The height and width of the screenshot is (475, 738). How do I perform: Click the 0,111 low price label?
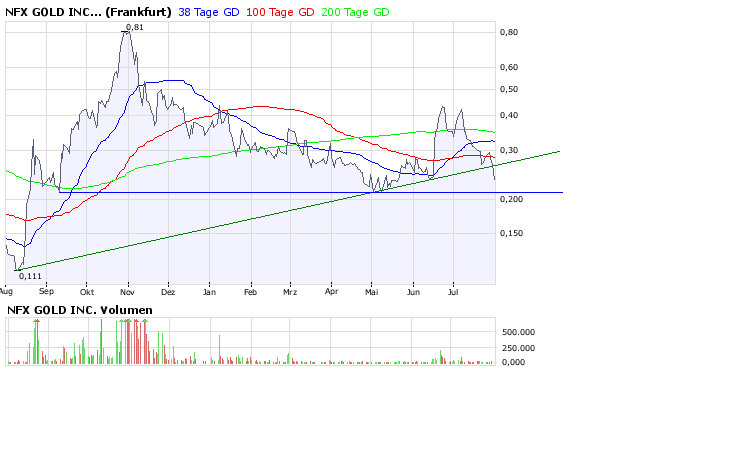pyautogui.click(x=32, y=277)
